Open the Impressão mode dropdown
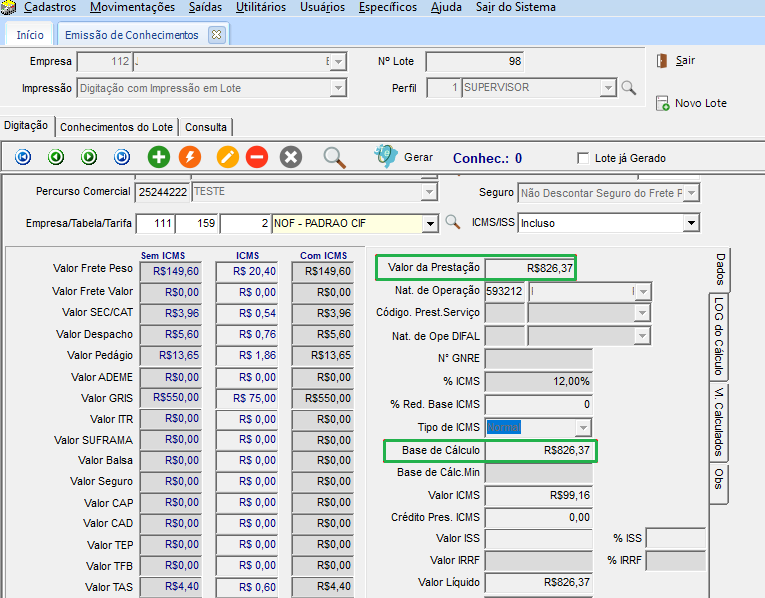This screenshot has width=765, height=598. click(338, 88)
